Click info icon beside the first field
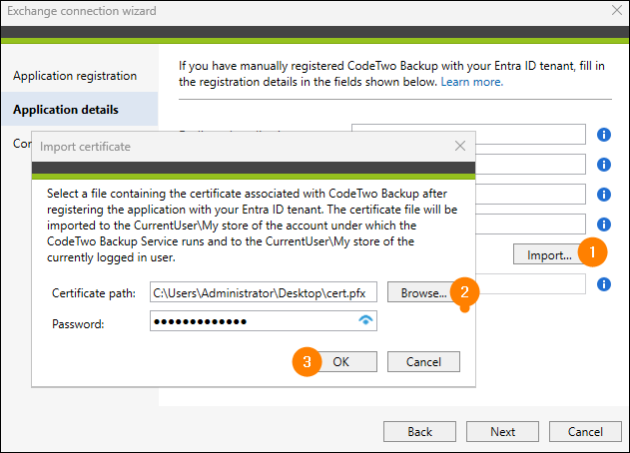 pyautogui.click(x=603, y=134)
